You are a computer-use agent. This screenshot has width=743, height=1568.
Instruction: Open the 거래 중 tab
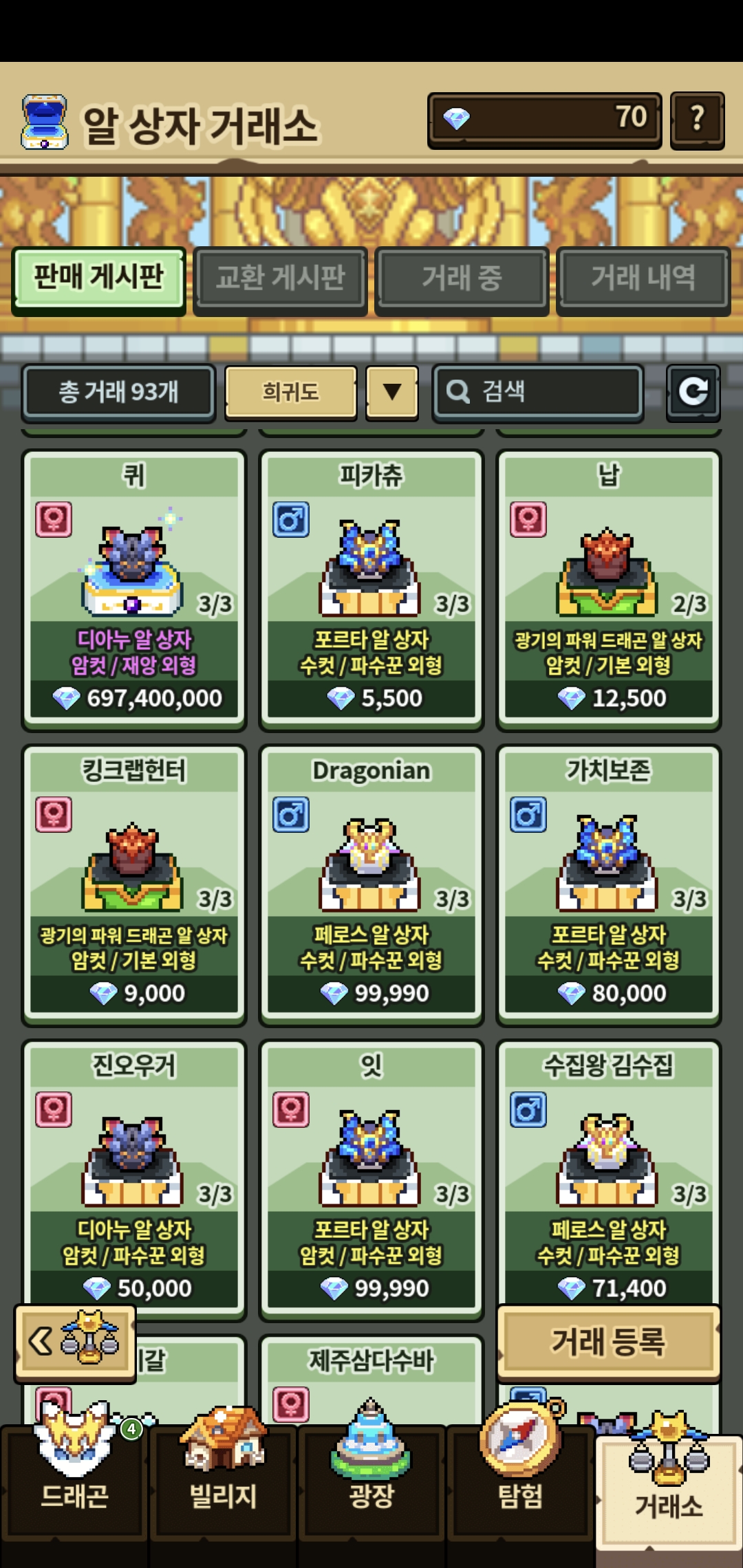(x=462, y=279)
